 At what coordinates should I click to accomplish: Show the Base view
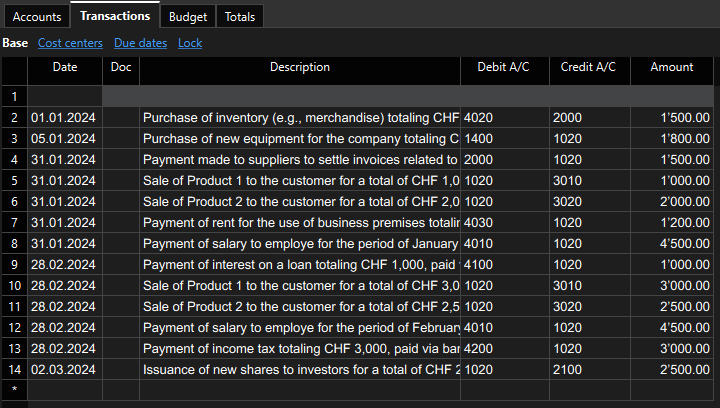click(15, 43)
